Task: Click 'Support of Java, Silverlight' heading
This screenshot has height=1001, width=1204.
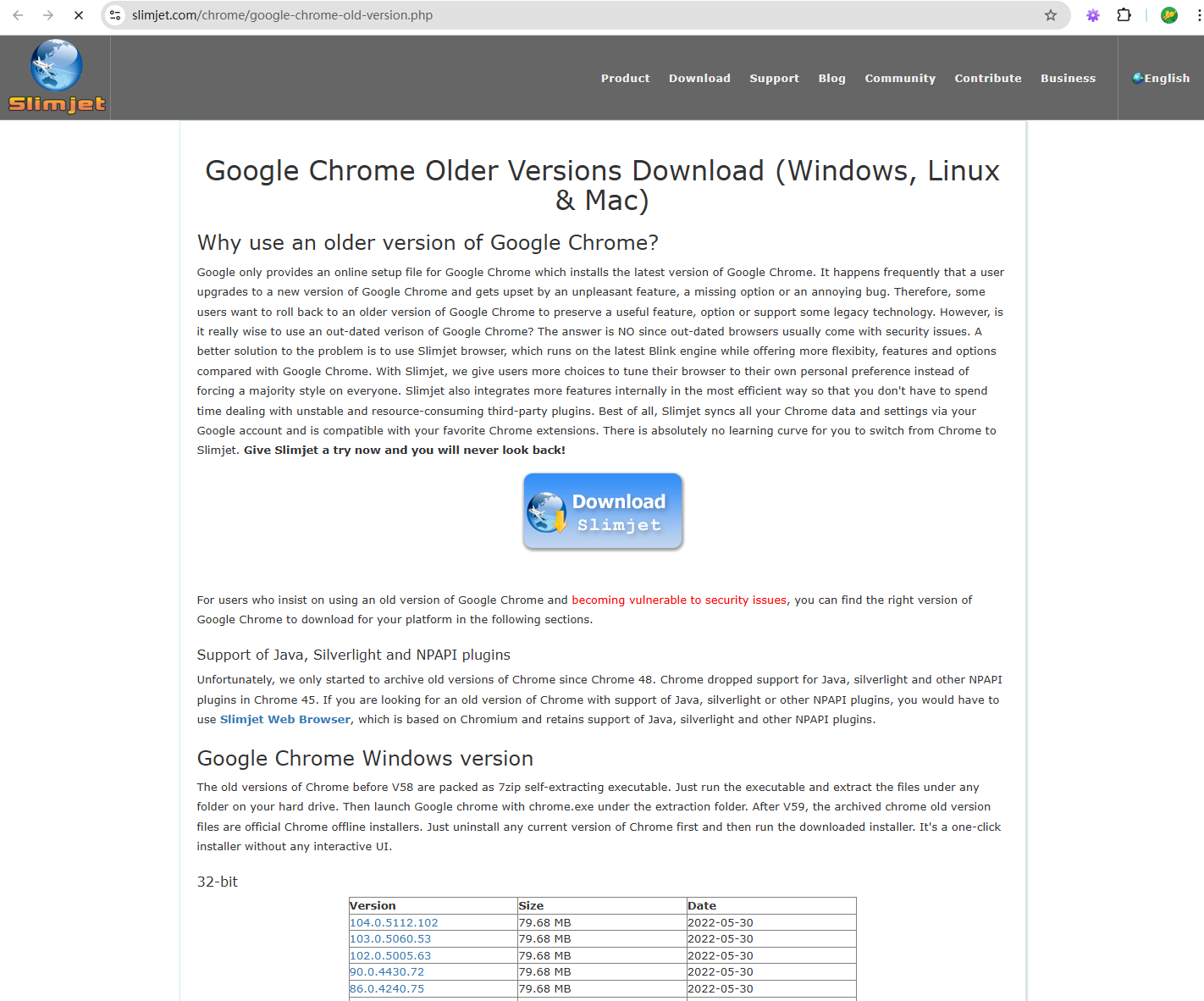Action: (x=354, y=655)
